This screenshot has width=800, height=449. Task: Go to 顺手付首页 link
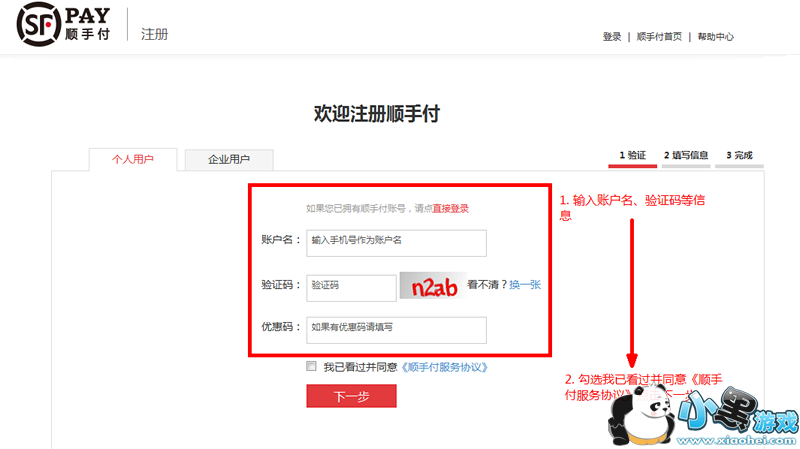[x=659, y=37]
